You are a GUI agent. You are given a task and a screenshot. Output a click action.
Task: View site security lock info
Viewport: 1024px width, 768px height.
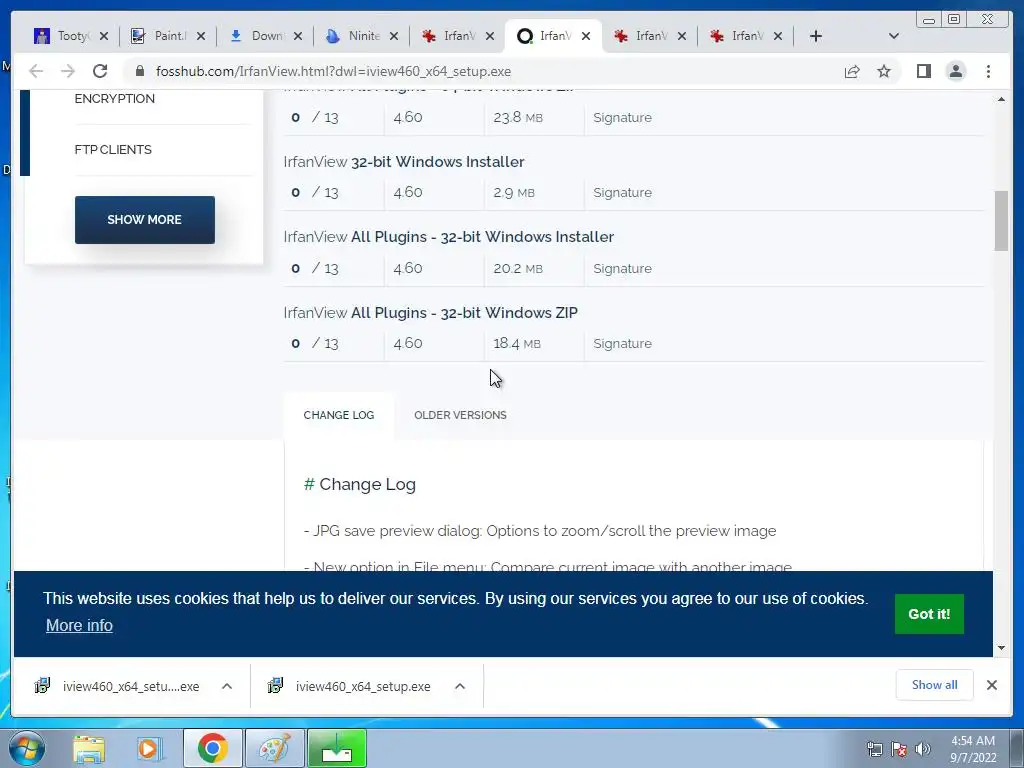pyautogui.click(x=140, y=71)
